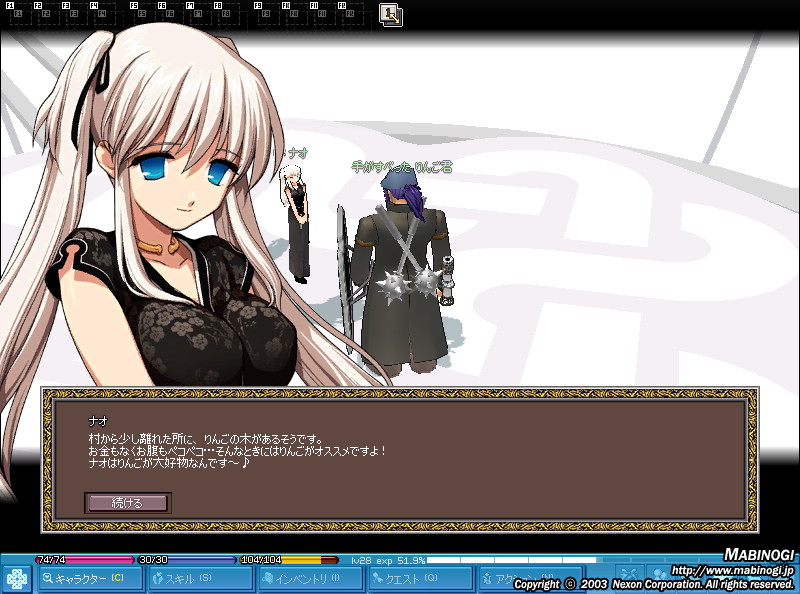Image resolution: width=800 pixels, height=594 pixels.
Task: Click the 続ける continue button
Action: click(x=128, y=503)
